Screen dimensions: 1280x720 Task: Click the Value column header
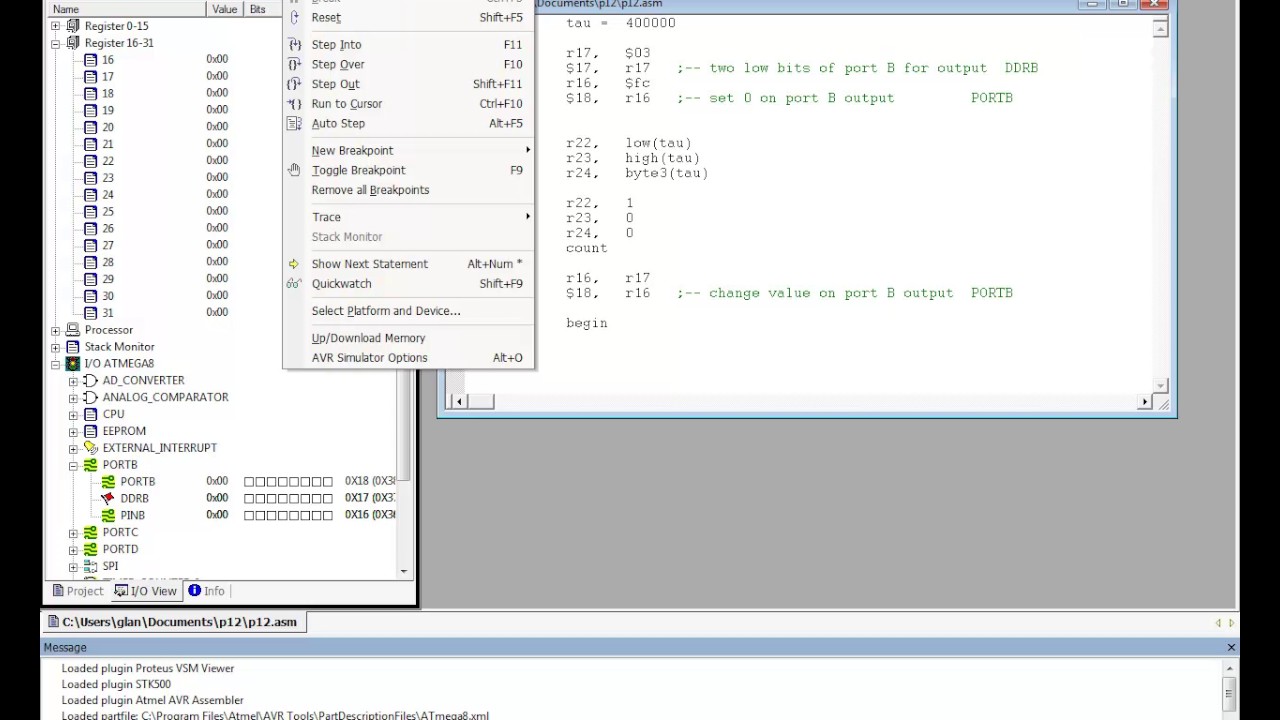tap(225, 9)
